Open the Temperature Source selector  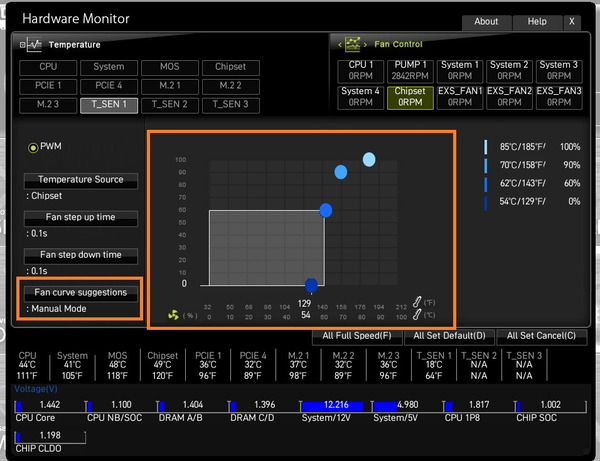pyautogui.click(x=81, y=180)
